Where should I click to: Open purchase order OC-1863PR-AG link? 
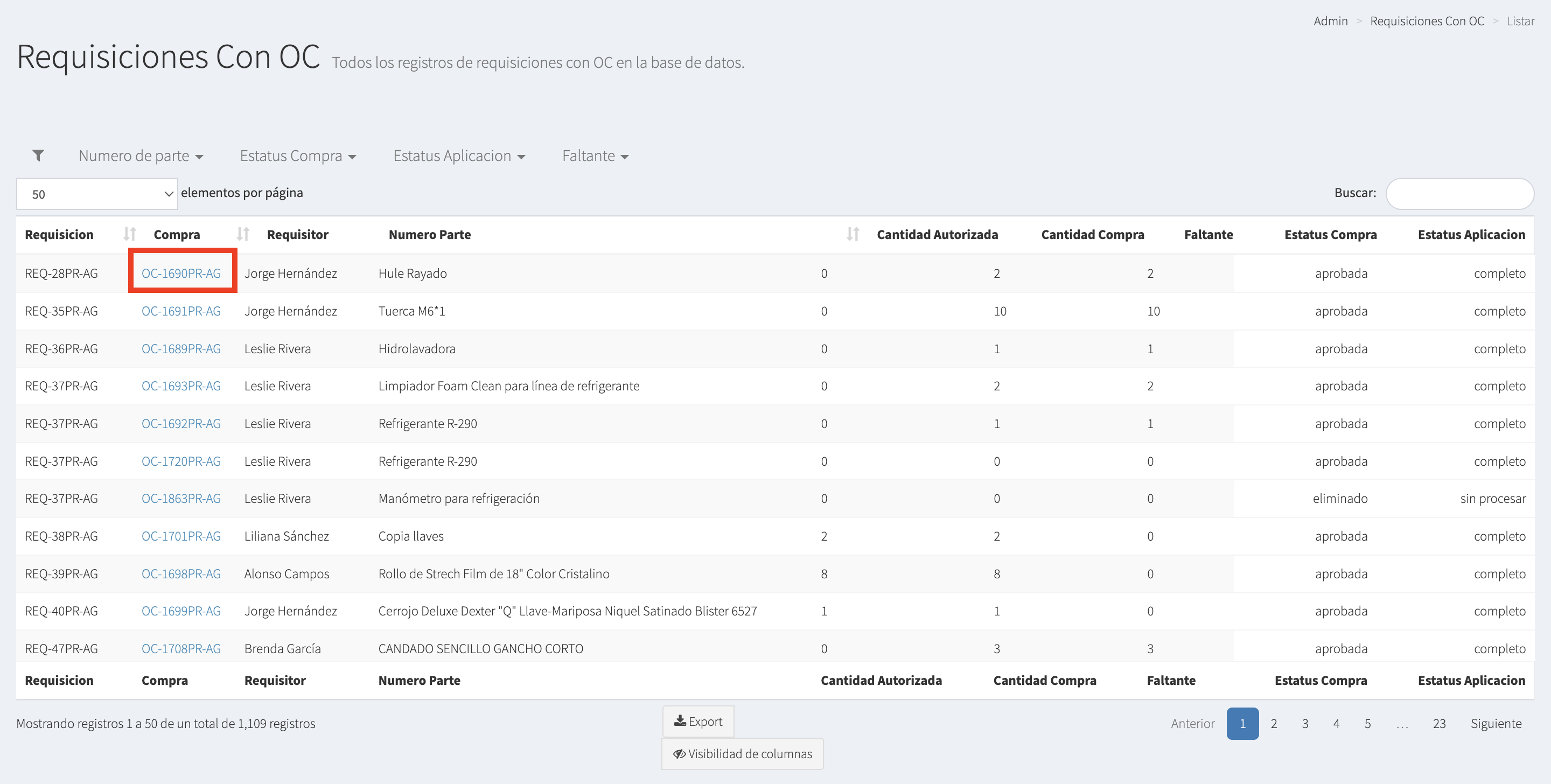[x=180, y=499]
